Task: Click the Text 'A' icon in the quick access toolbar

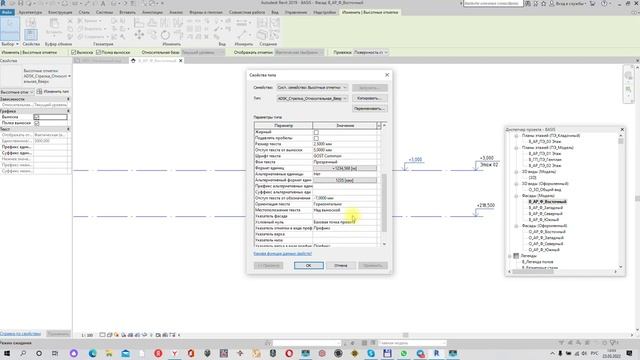Action: [103, 3]
